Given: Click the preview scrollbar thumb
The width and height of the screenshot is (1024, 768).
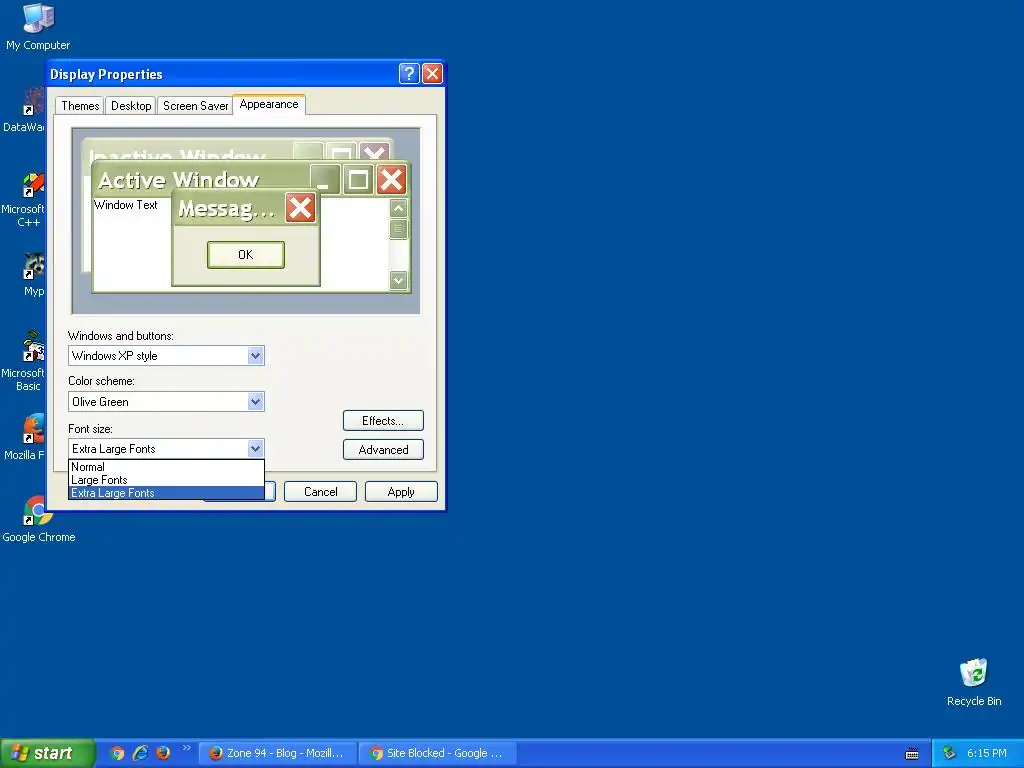Looking at the screenshot, I should pyautogui.click(x=398, y=229).
